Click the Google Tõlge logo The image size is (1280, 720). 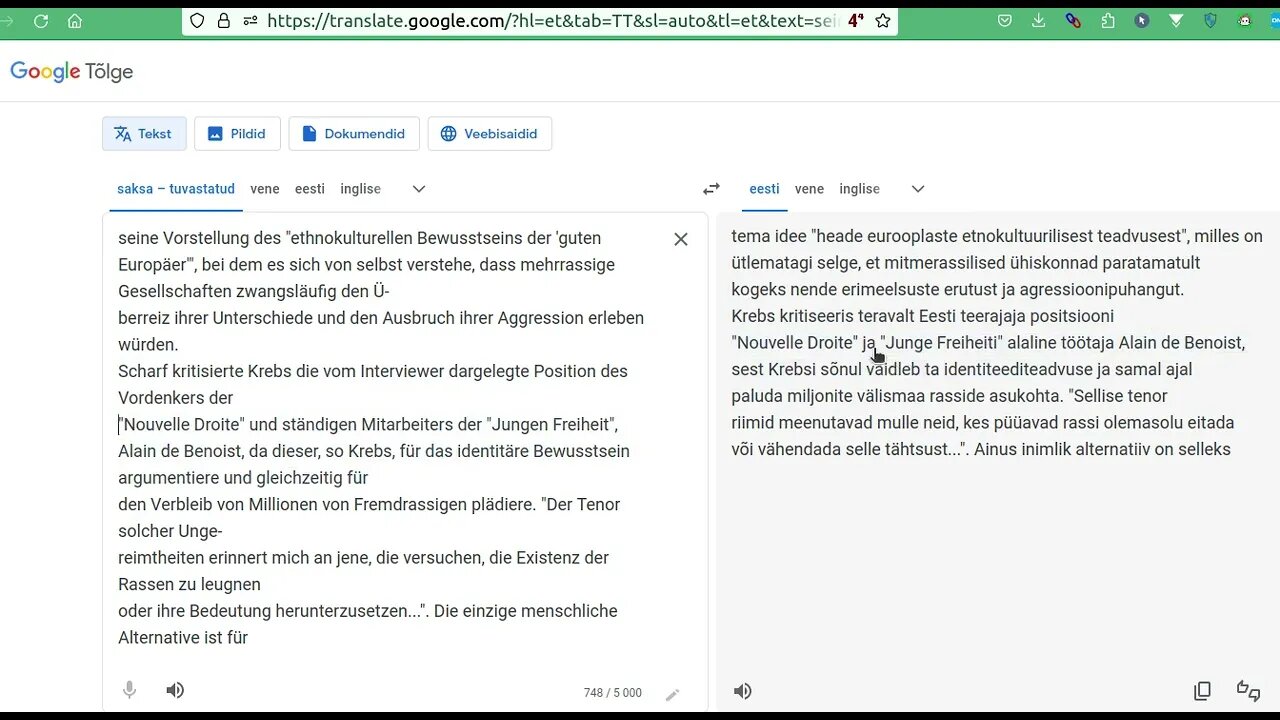click(71, 71)
